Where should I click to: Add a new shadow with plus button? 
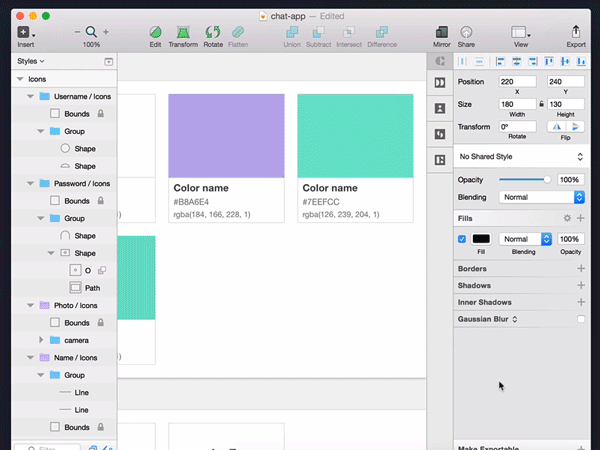coord(581,285)
